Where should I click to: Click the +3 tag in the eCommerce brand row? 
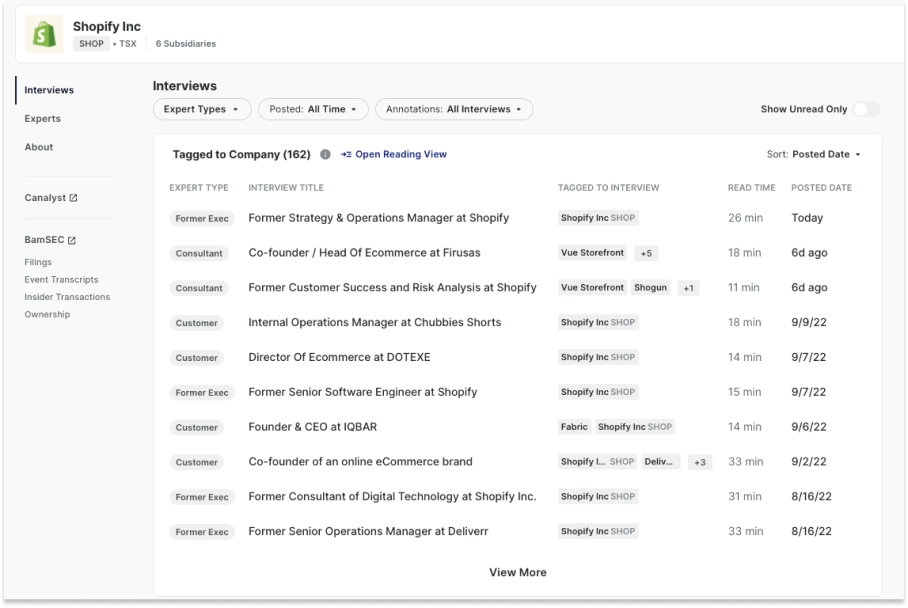tap(700, 462)
